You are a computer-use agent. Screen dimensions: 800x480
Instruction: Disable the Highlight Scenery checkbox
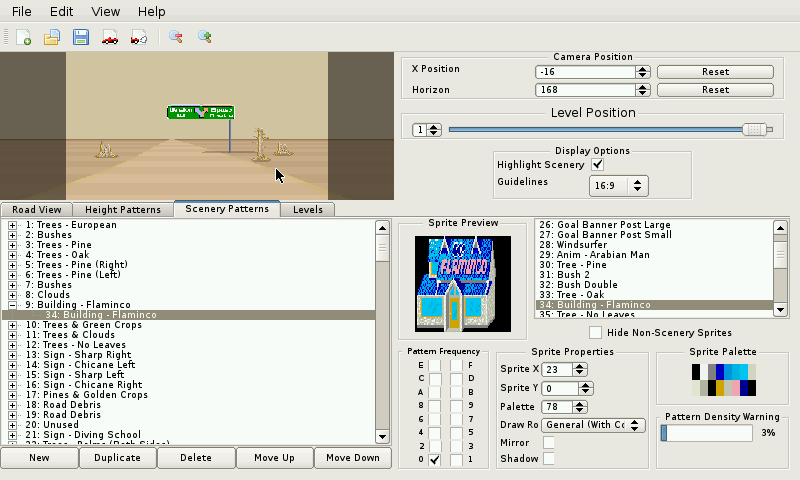[598, 164]
